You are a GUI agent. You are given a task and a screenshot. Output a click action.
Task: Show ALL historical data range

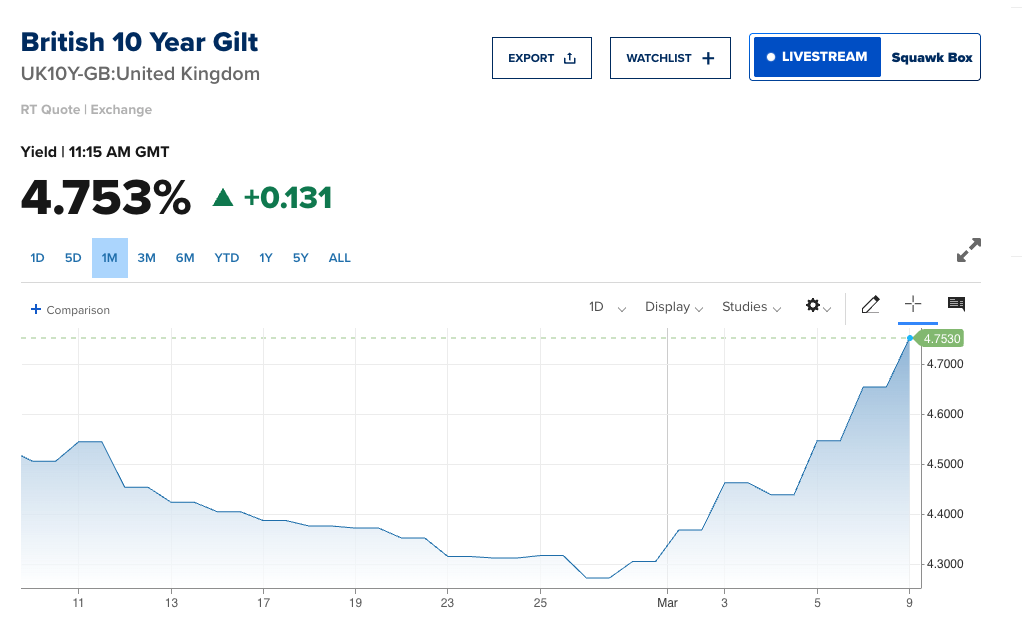point(340,258)
